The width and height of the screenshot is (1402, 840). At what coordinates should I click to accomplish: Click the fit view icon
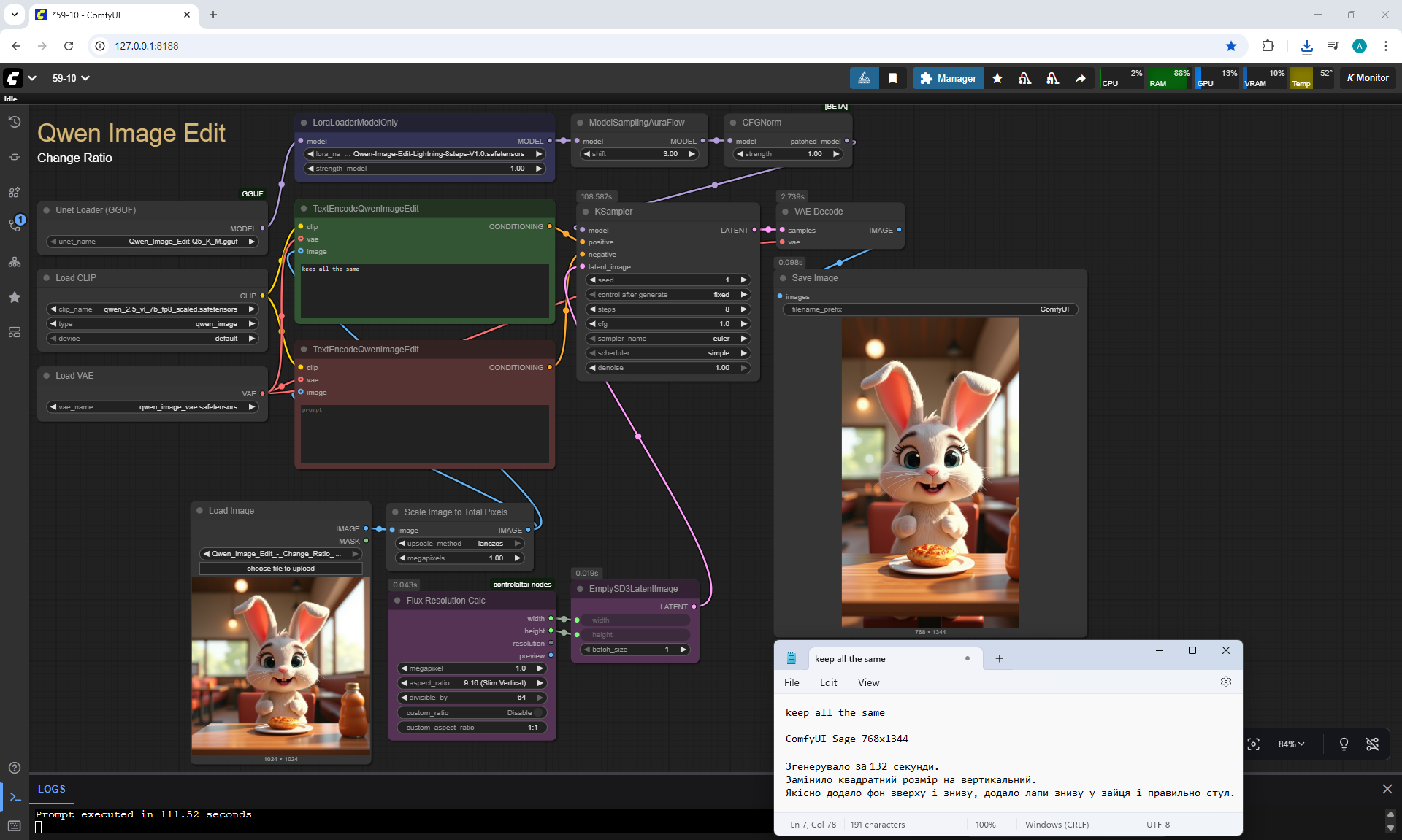coord(1253,744)
